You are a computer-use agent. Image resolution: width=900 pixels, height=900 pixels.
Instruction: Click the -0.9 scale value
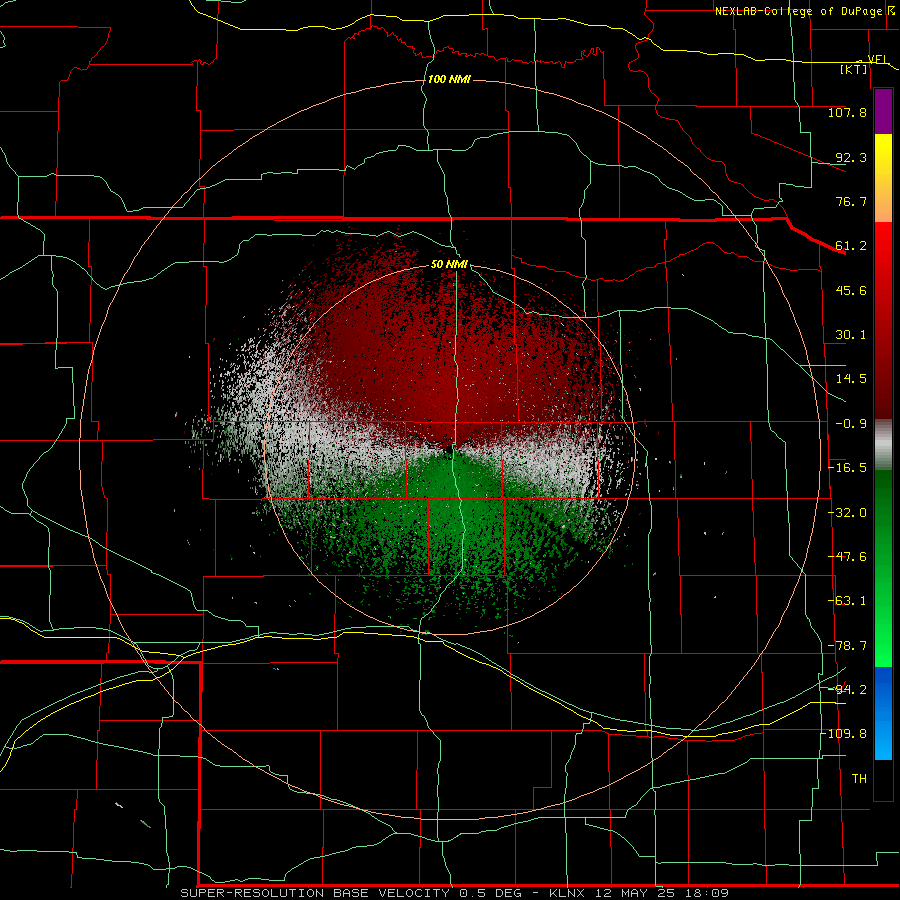tap(851, 424)
